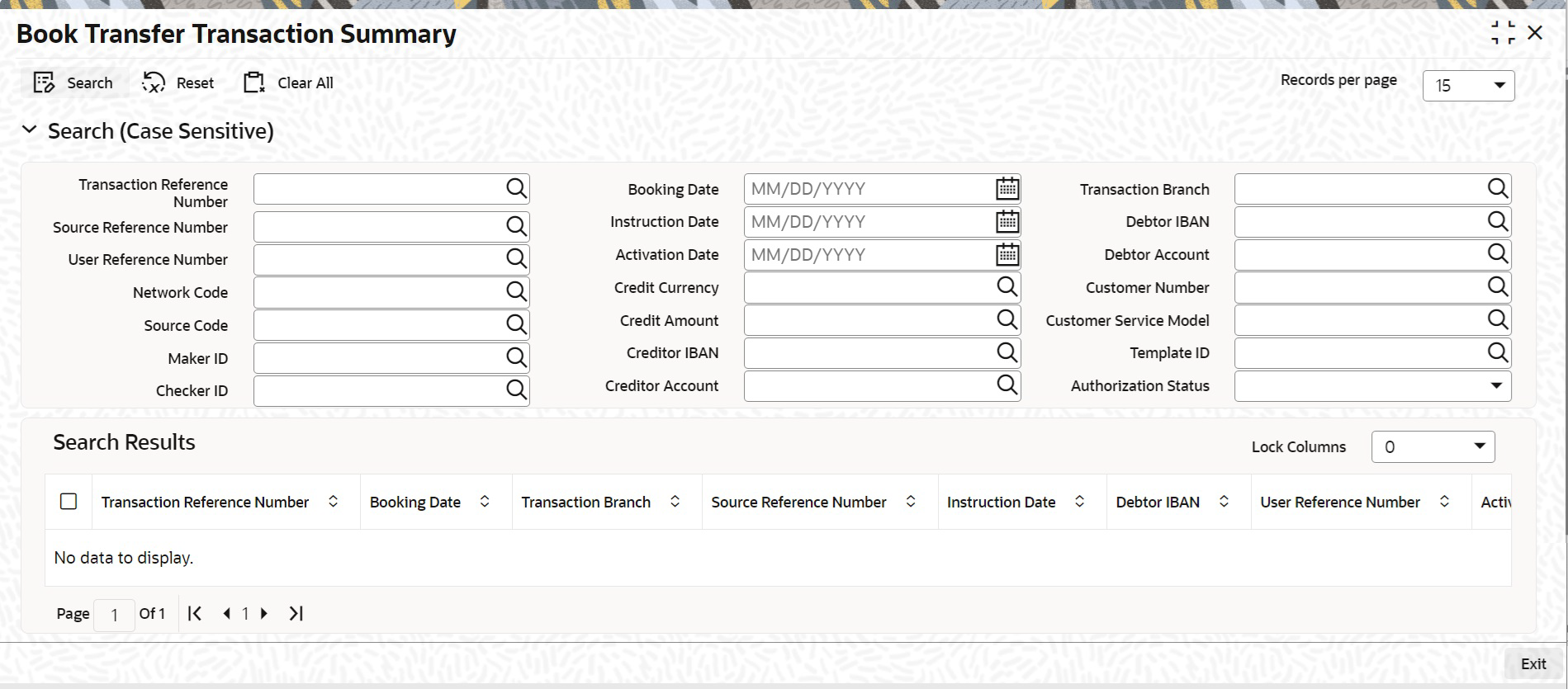Jump to first results page
The height and width of the screenshot is (689, 1568).
pyautogui.click(x=195, y=613)
